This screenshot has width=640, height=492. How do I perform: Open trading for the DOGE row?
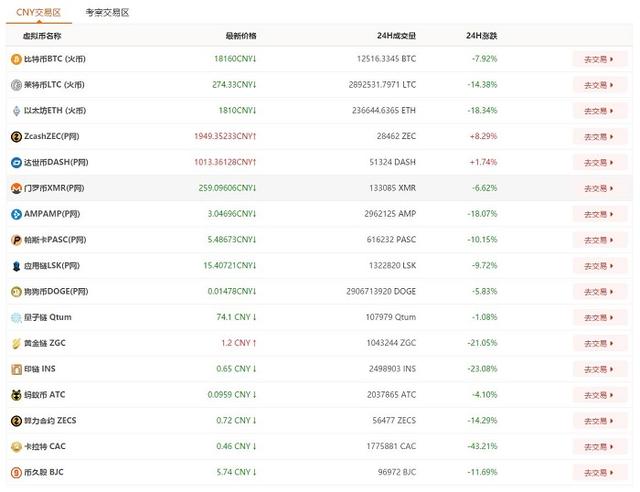tap(599, 292)
